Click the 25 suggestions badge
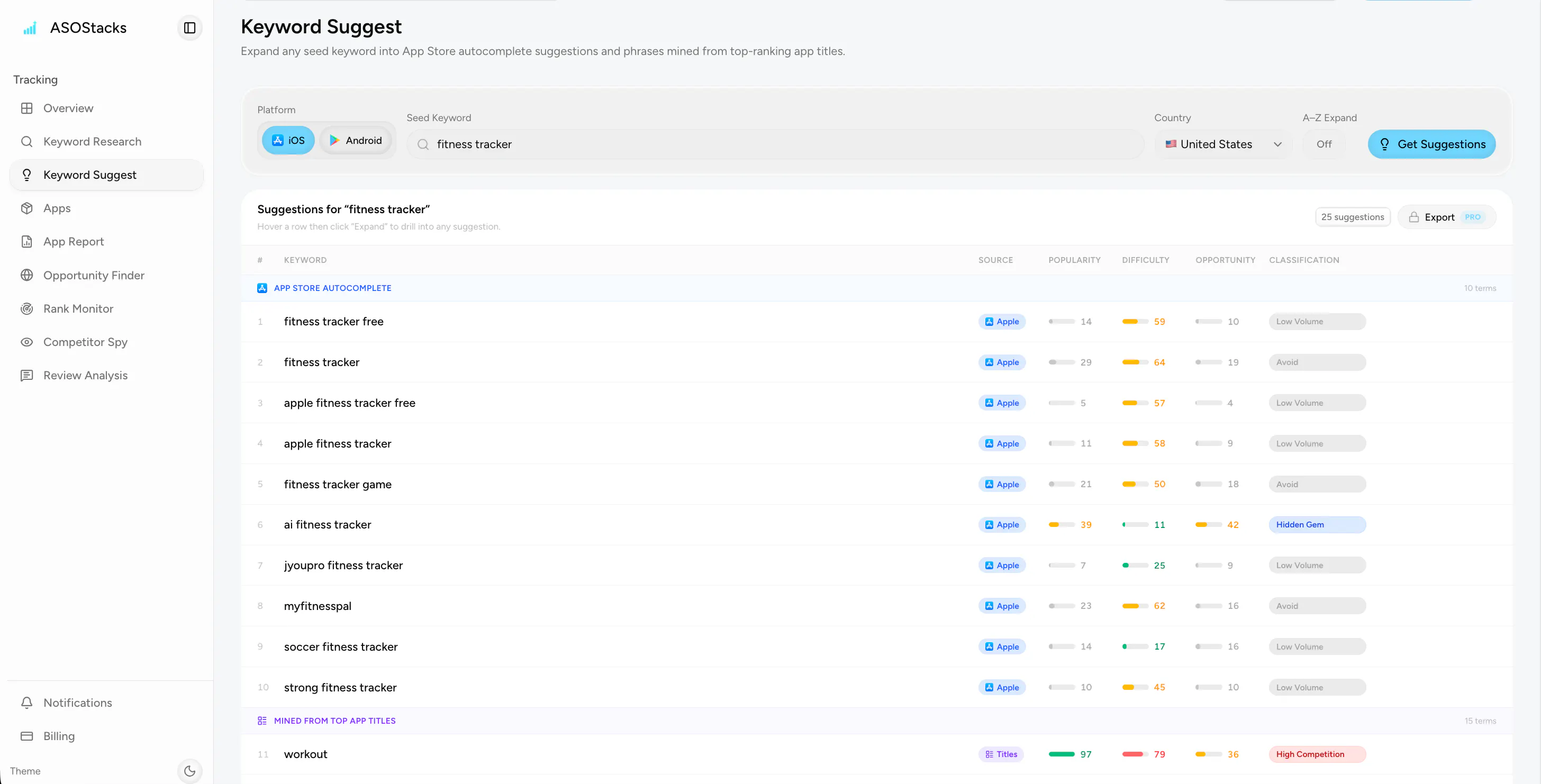 coord(1353,217)
